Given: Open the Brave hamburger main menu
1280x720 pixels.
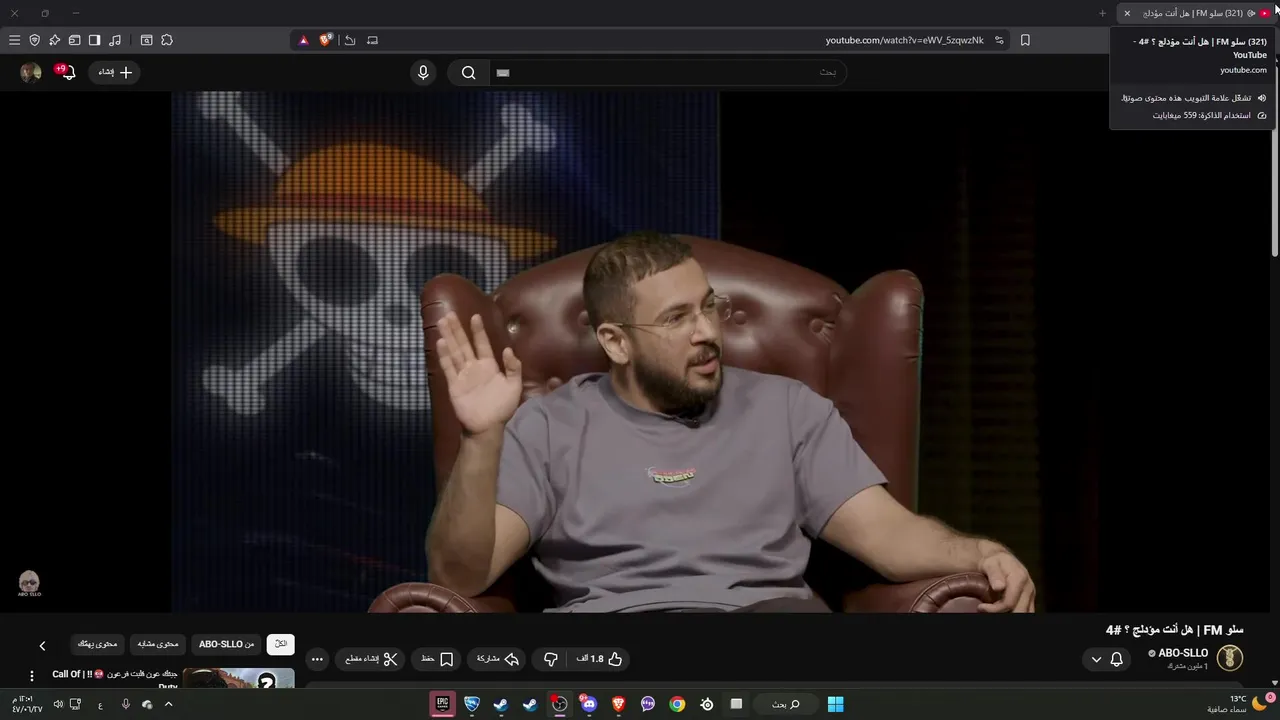Looking at the screenshot, I should [14, 40].
